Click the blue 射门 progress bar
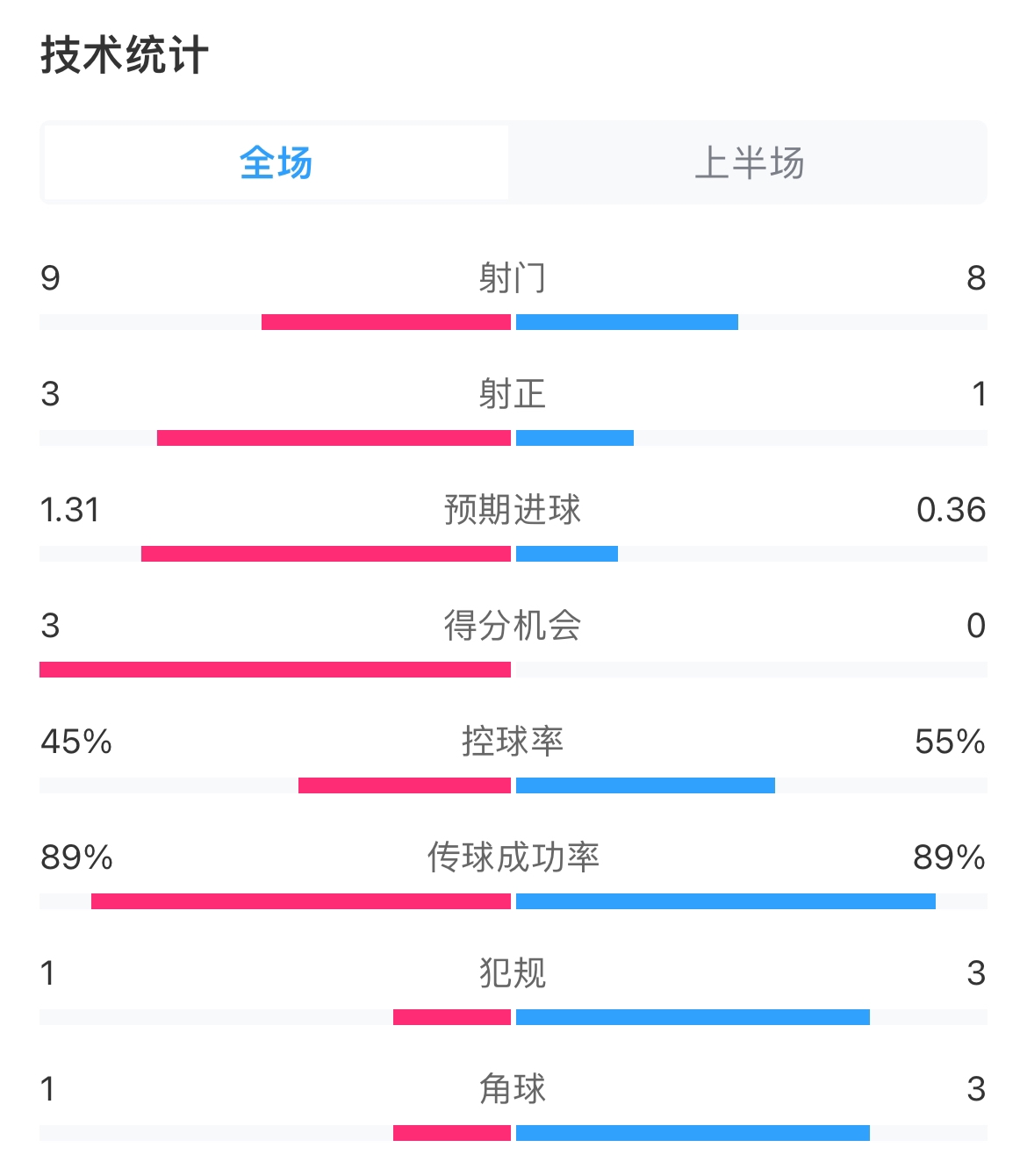Image resolution: width=1027 pixels, height=1176 pixels. [627, 322]
